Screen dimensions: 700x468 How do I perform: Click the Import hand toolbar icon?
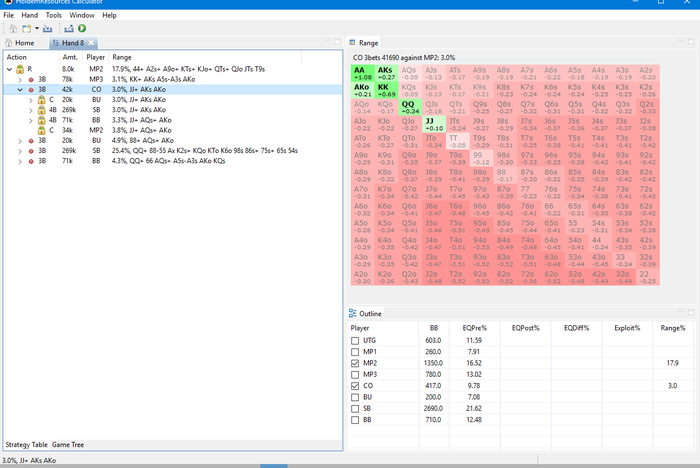(47, 29)
